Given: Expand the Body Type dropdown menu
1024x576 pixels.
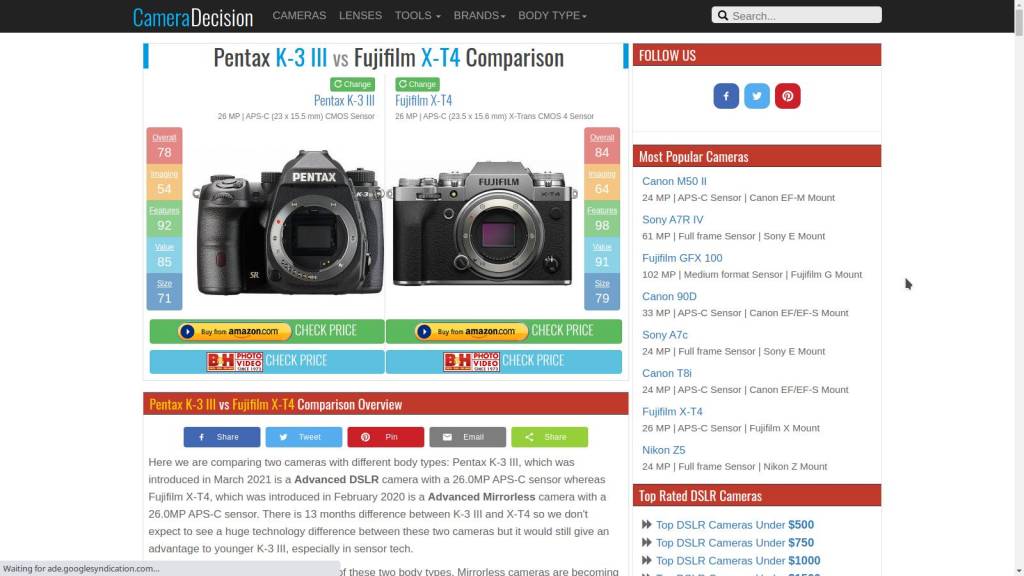Looking at the screenshot, I should pyautogui.click(x=552, y=16).
